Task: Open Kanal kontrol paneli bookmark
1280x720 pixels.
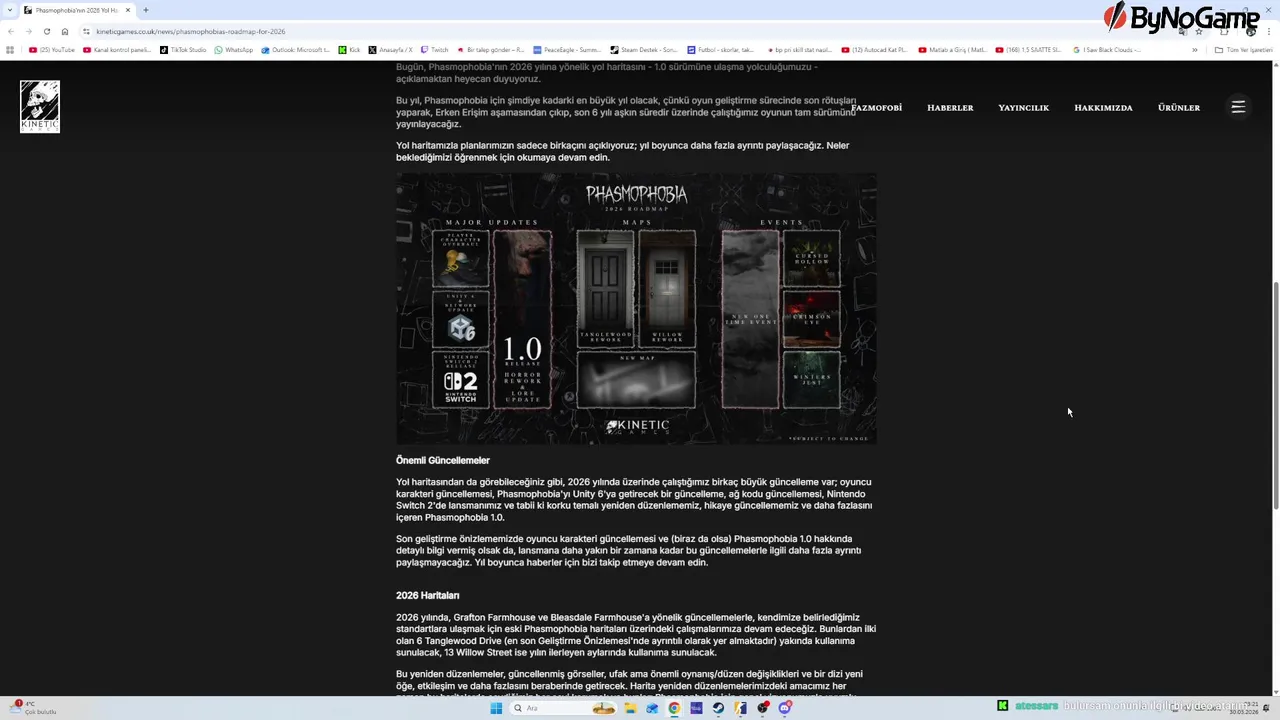Action: (x=118, y=49)
